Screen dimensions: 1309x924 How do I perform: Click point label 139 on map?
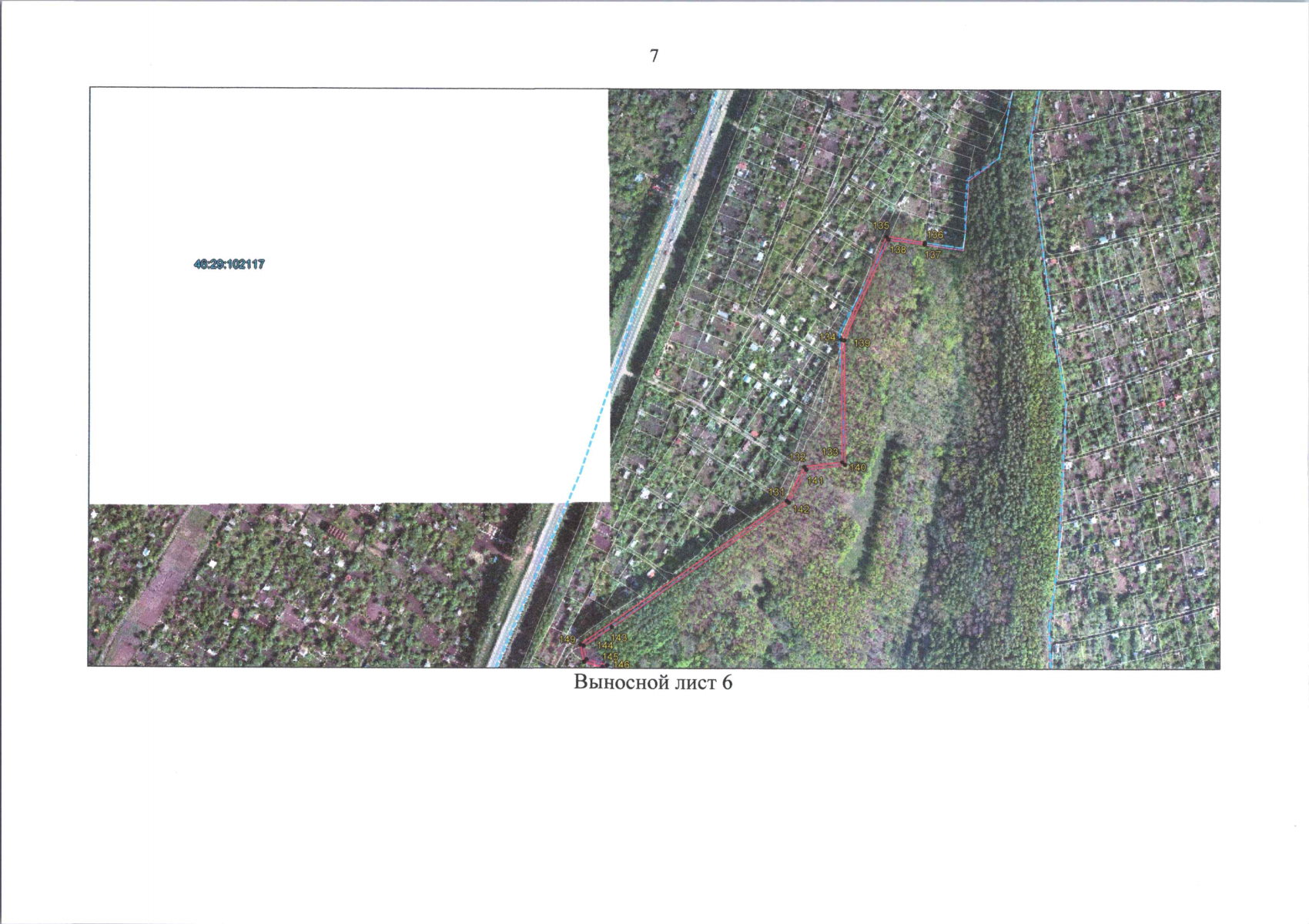(x=862, y=343)
